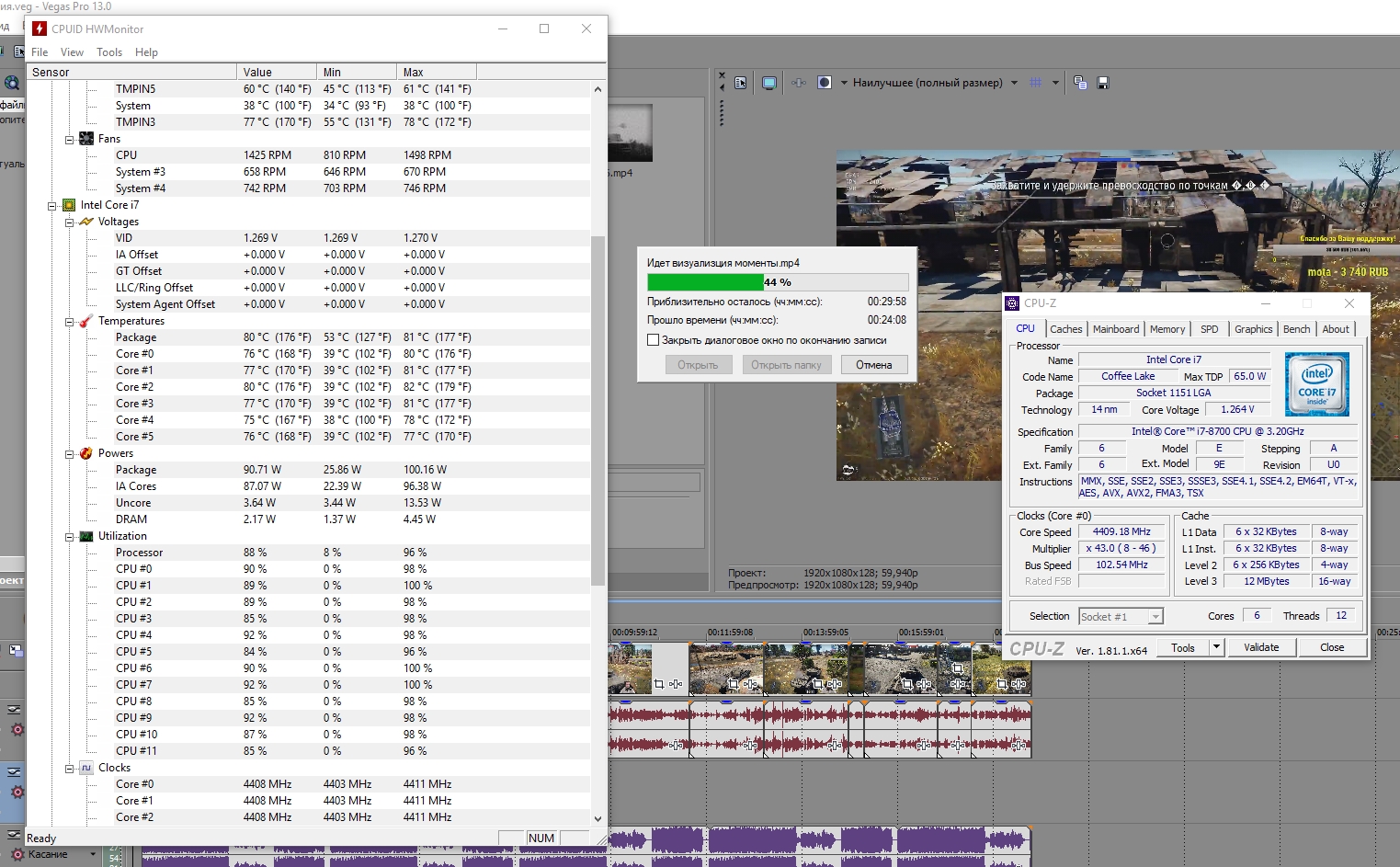Open preview quality dropdown 'Наилучшее (полный размер)'

(x=928, y=83)
